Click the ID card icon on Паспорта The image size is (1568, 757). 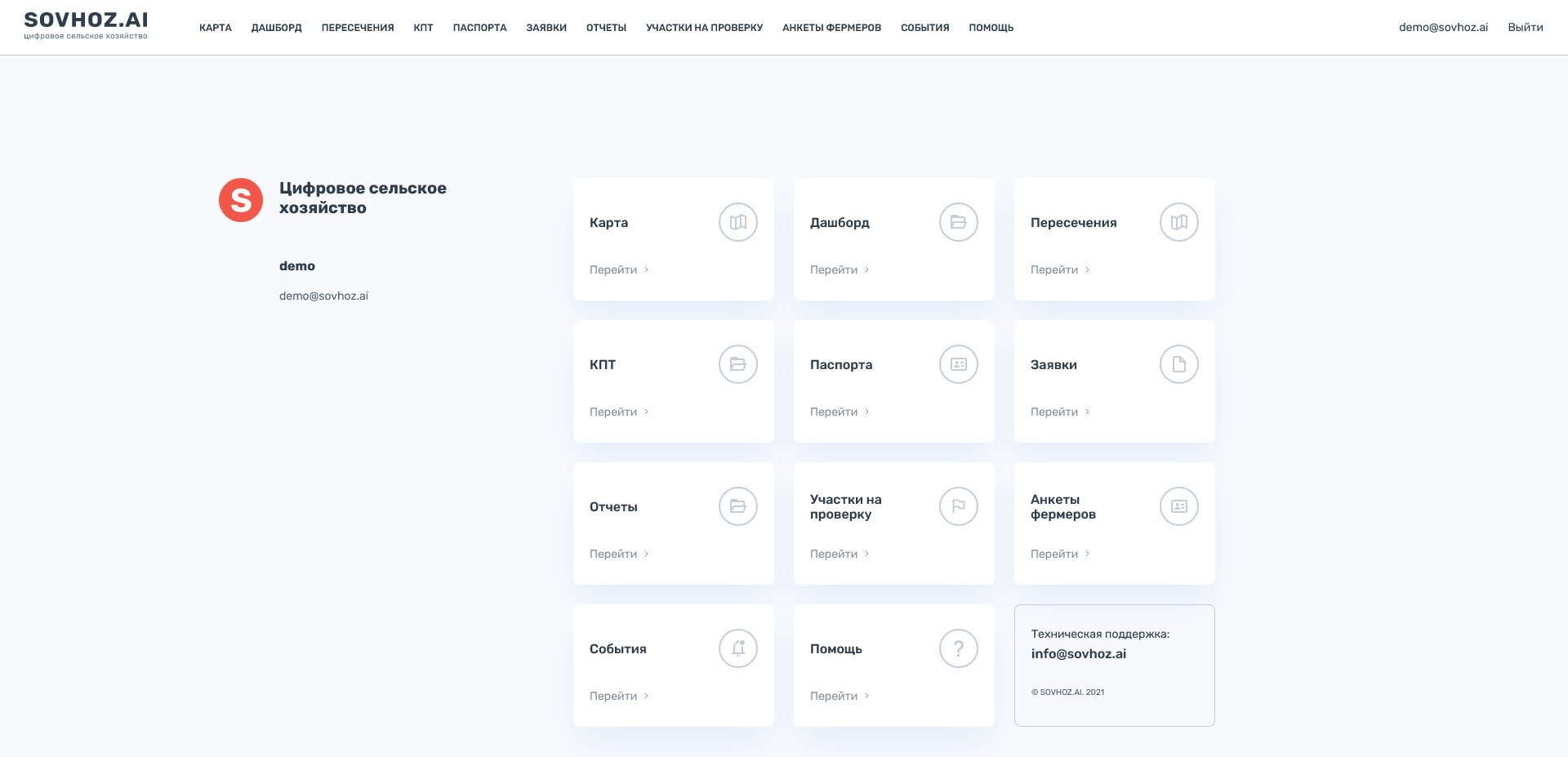point(958,364)
